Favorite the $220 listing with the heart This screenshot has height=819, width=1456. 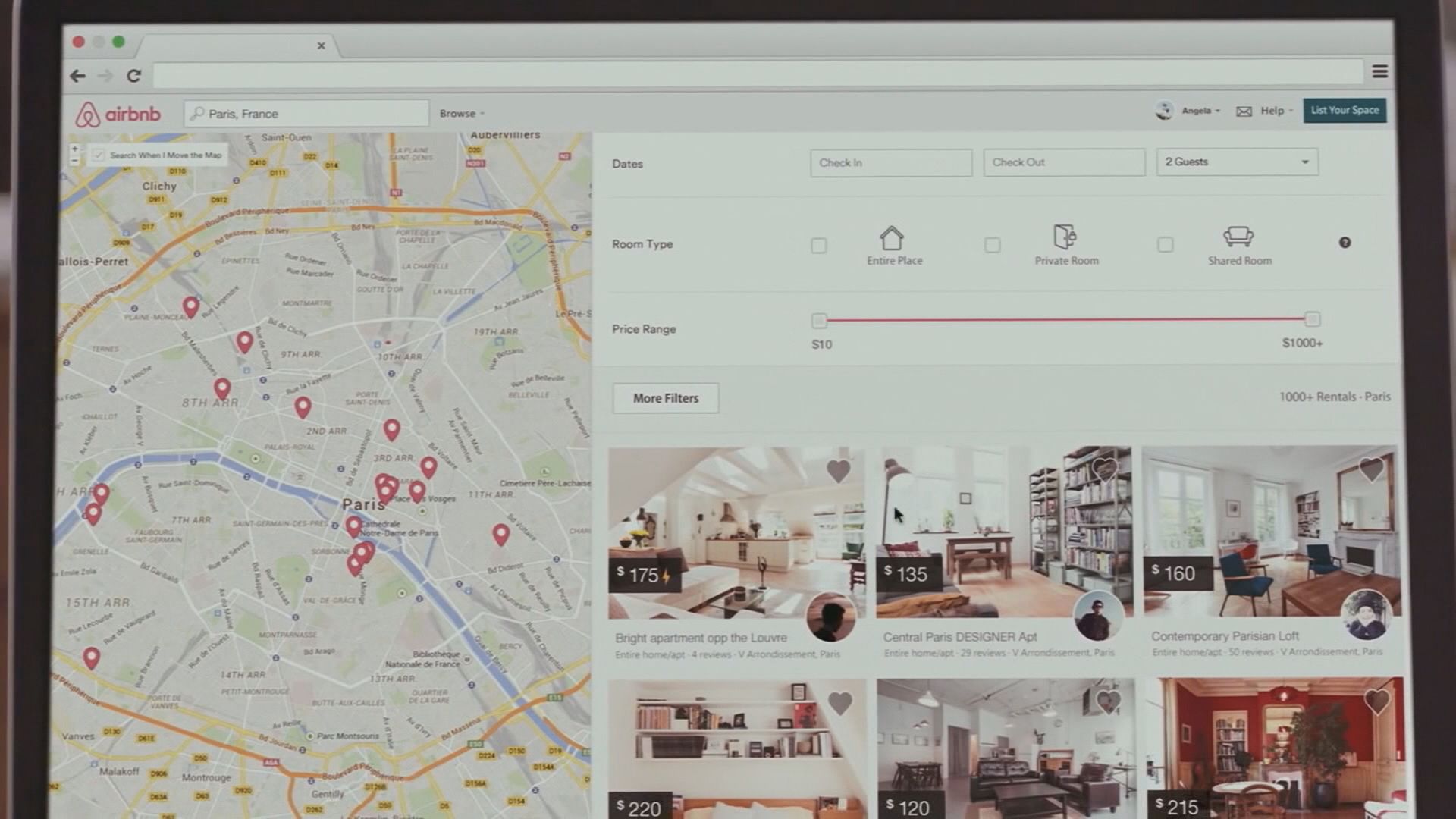pos(839,703)
